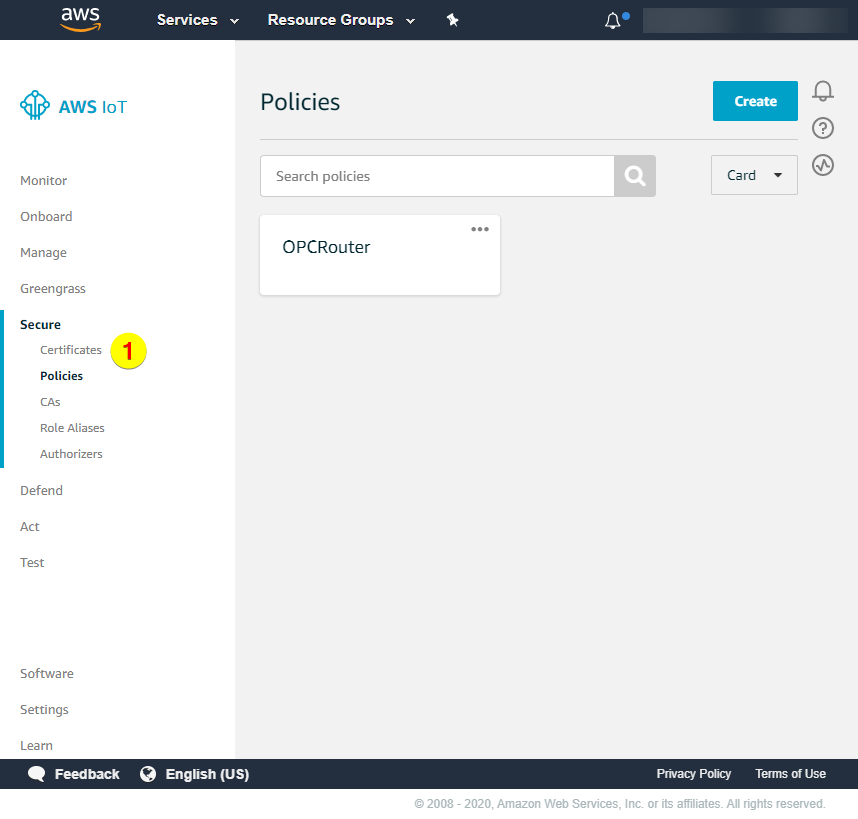Click the magnifier search button
858x819 pixels.
635,176
